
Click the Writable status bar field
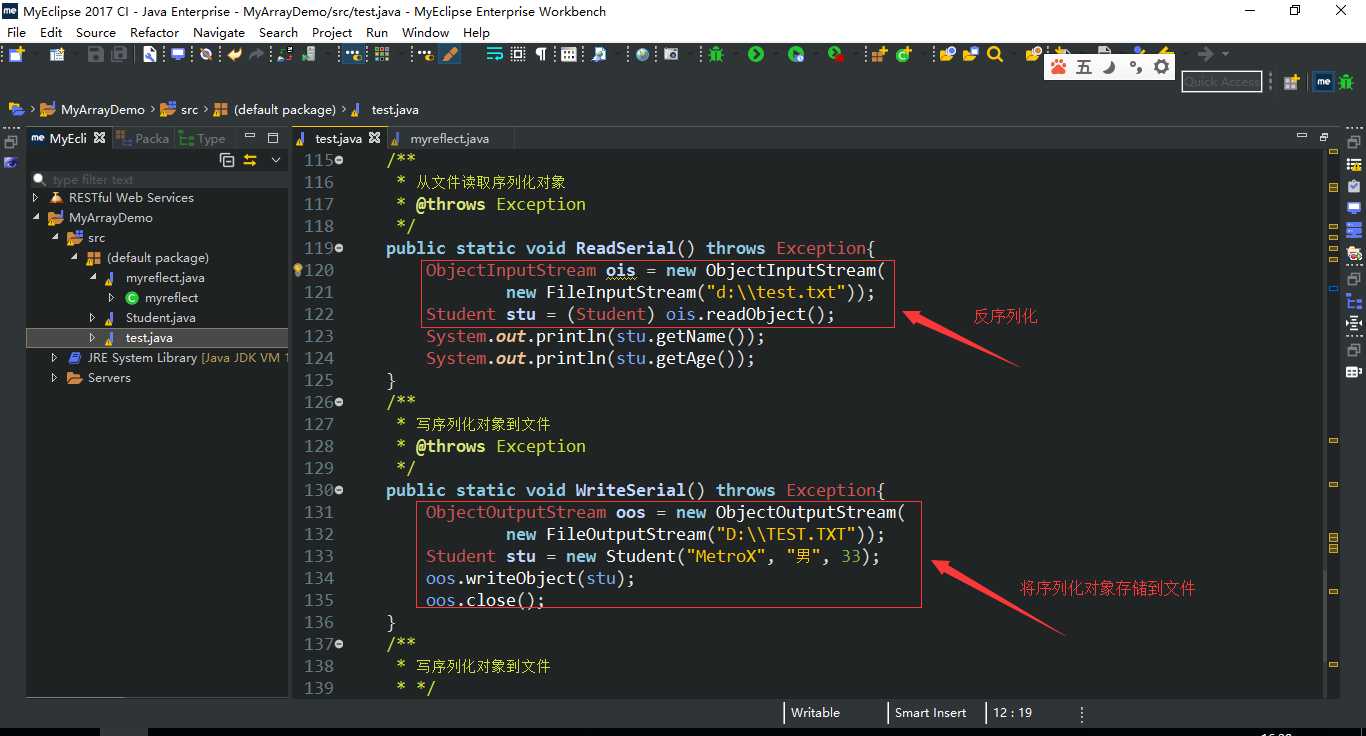click(816, 713)
